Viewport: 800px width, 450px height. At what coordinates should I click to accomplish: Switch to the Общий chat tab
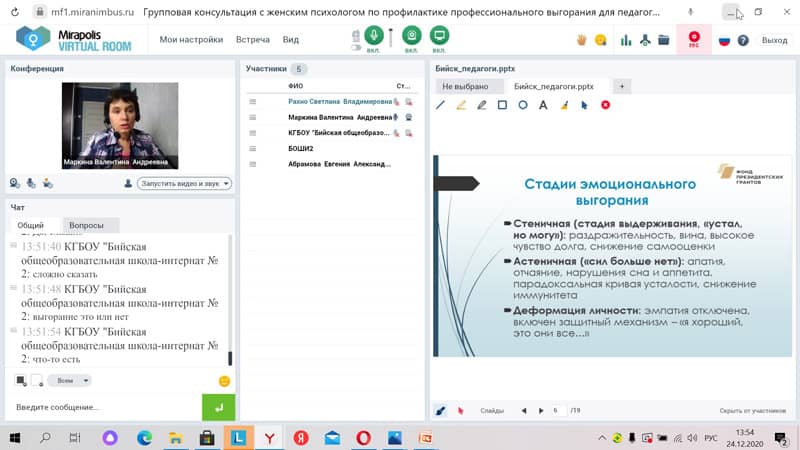(x=31, y=225)
